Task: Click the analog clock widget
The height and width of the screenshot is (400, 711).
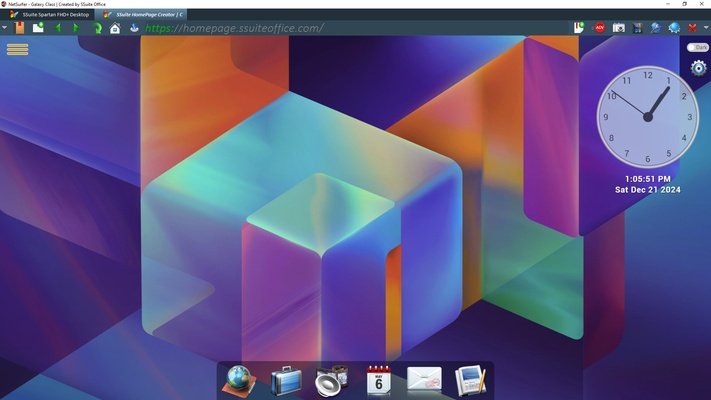Action: click(x=648, y=117)
